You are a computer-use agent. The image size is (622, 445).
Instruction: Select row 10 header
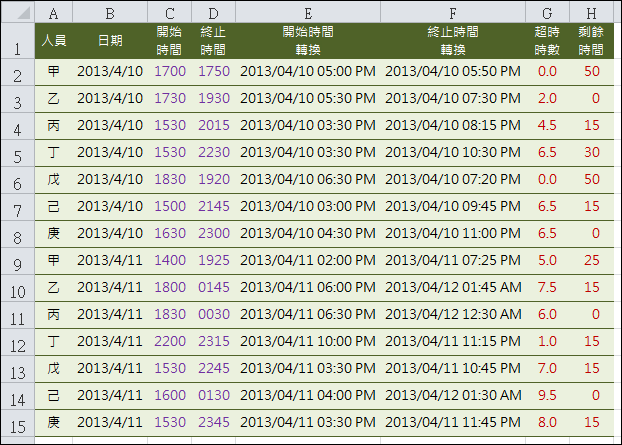pyautogui.click(x=17, y=288)
